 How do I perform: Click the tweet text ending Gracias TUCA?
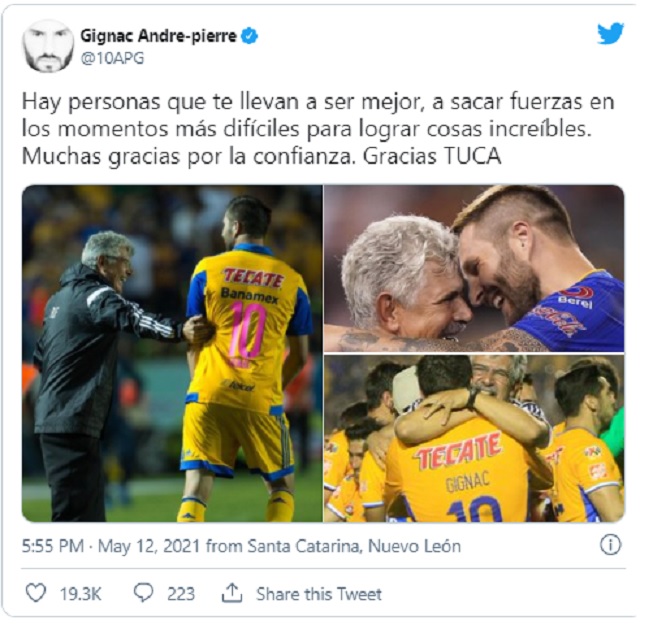318,129
